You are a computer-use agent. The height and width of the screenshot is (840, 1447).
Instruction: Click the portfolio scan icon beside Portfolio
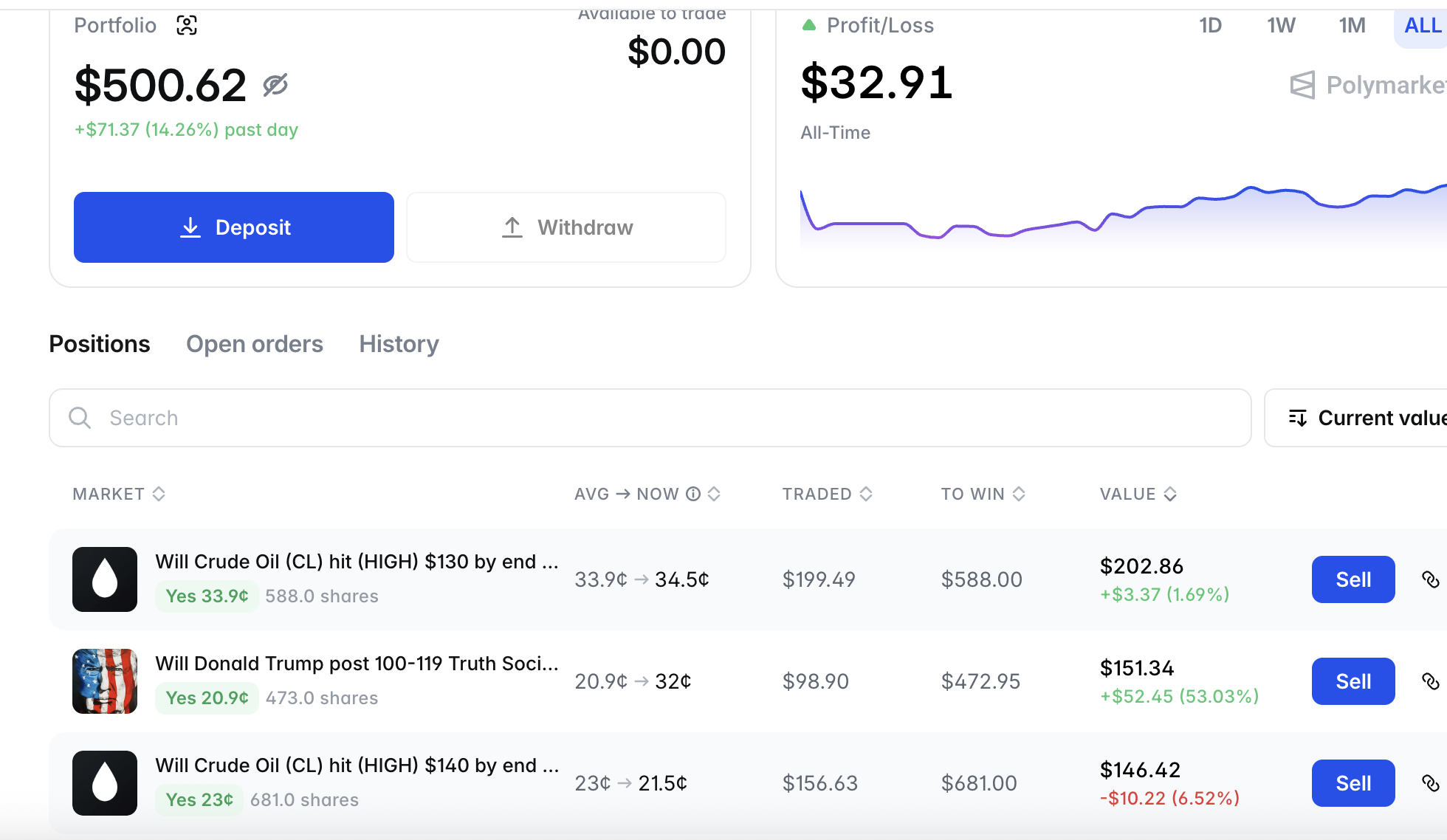point(187,26)
